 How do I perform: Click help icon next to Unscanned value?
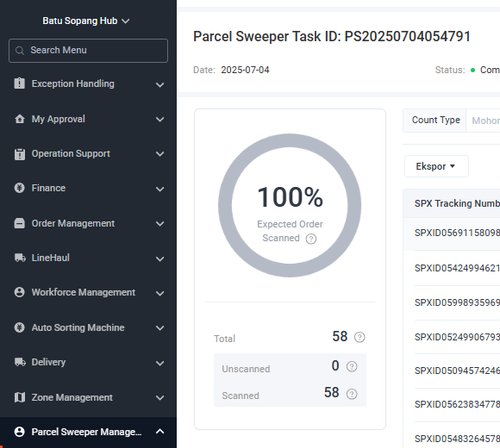pyautogui.click(x=352, y=367)
